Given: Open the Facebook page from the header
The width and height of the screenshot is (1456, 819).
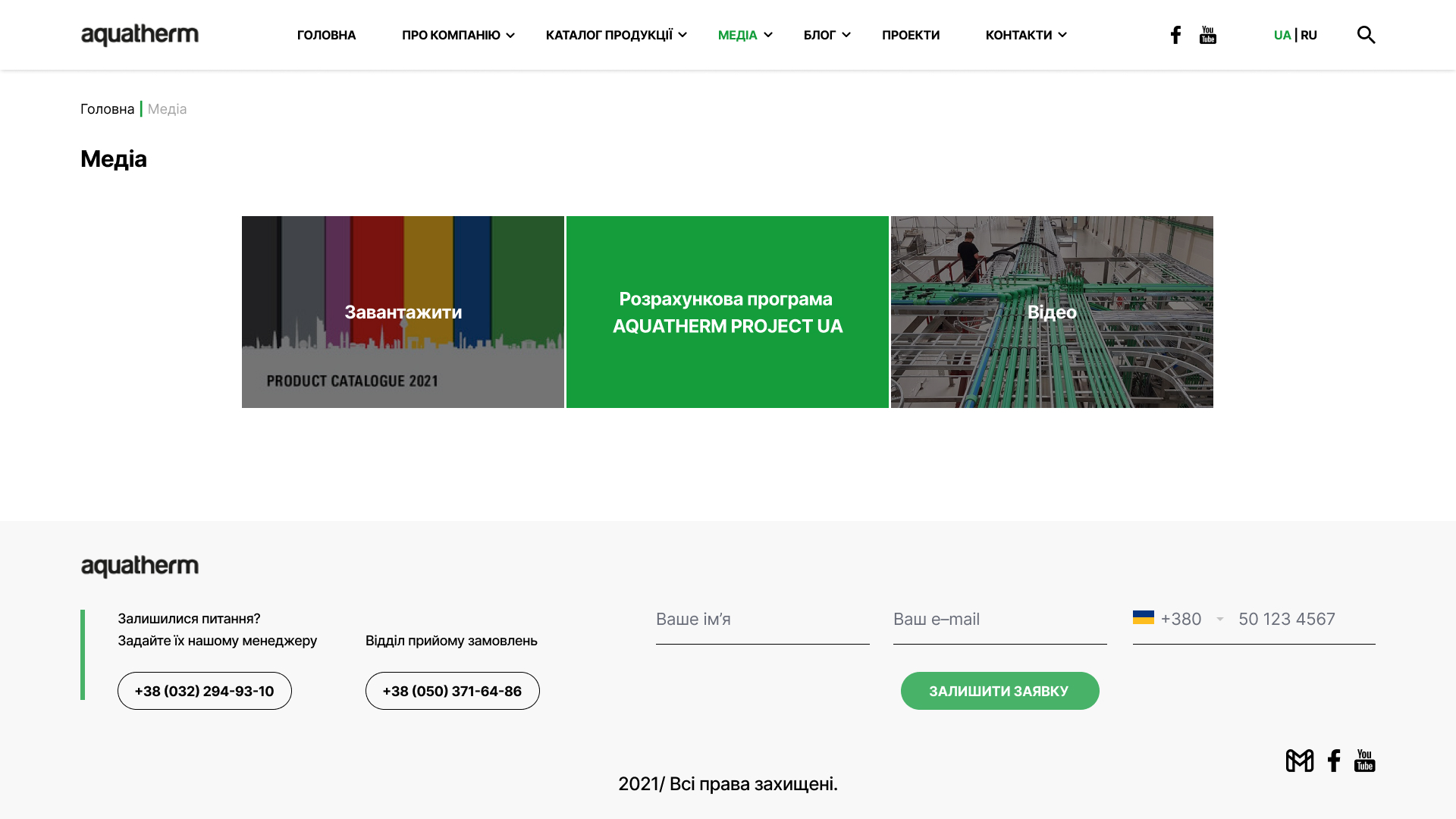Looking at the screenshot, I should click(1175, 35).
